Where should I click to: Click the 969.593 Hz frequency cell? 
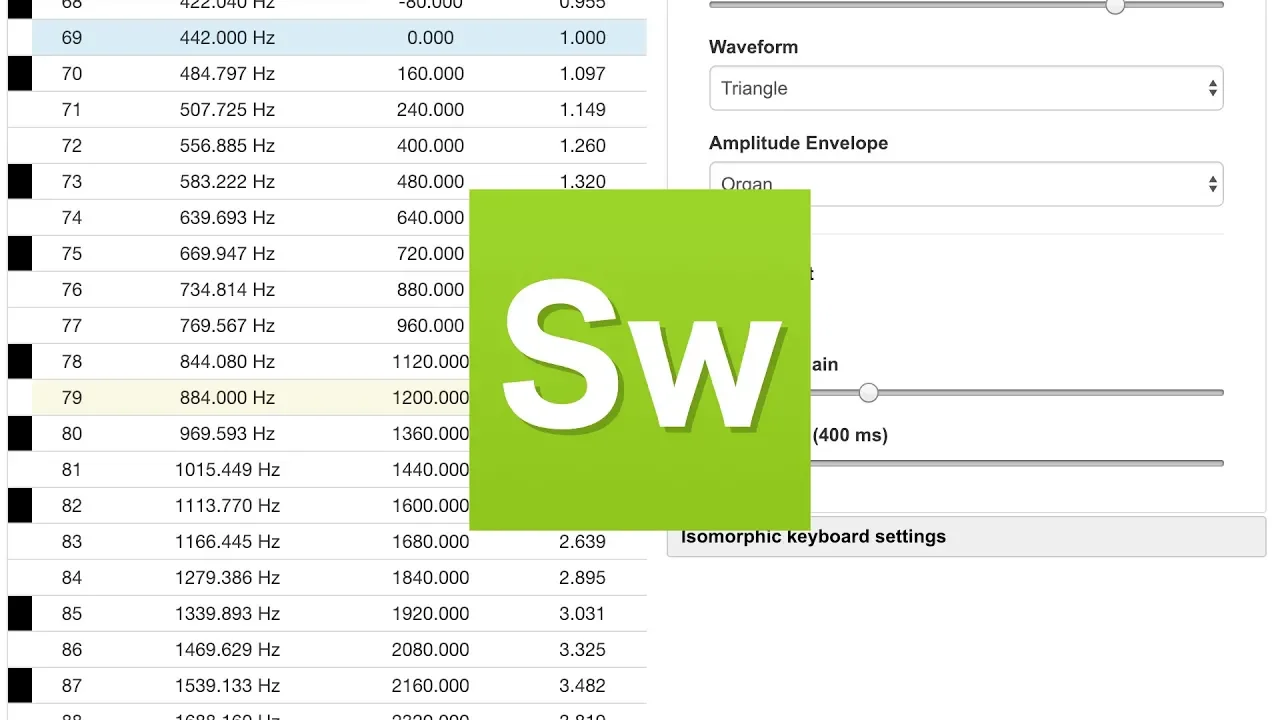227,434
